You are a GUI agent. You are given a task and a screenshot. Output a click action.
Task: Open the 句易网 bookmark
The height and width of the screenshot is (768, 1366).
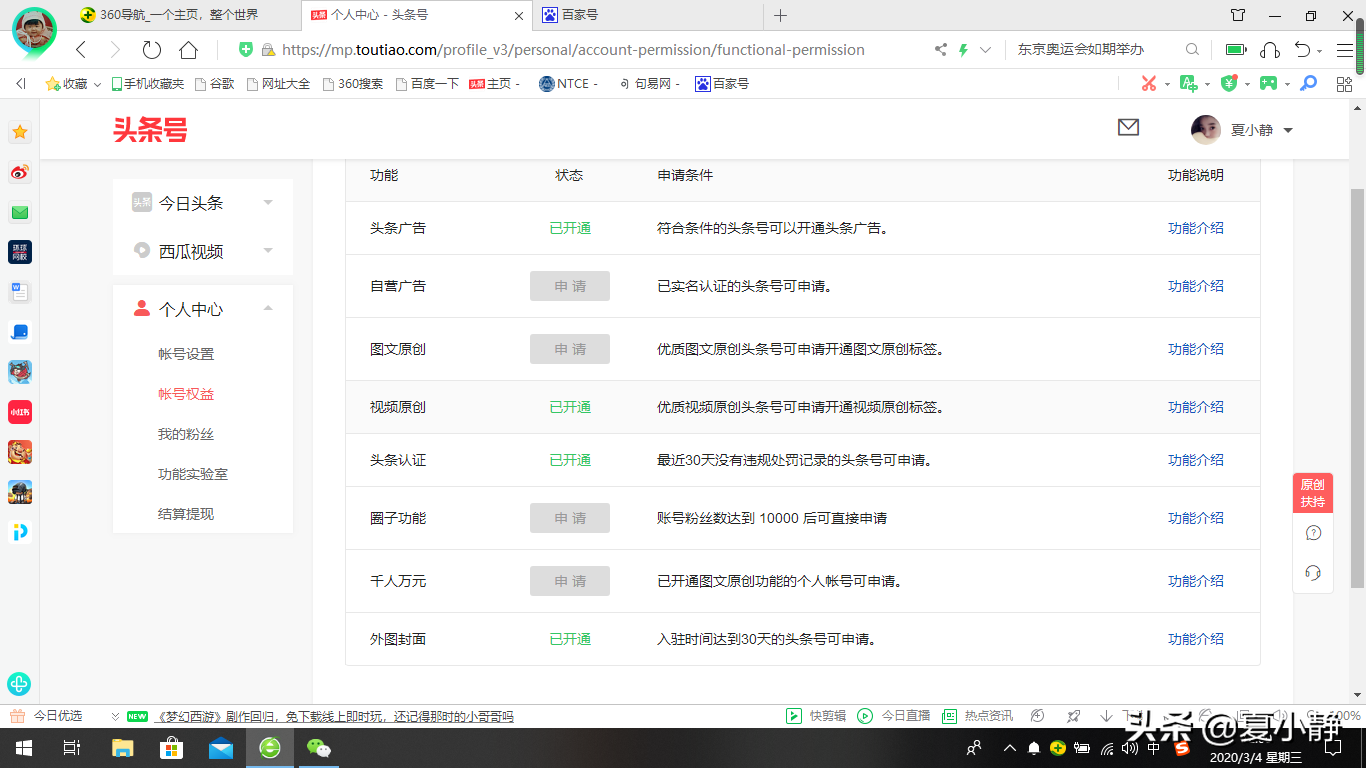(649, 84)
